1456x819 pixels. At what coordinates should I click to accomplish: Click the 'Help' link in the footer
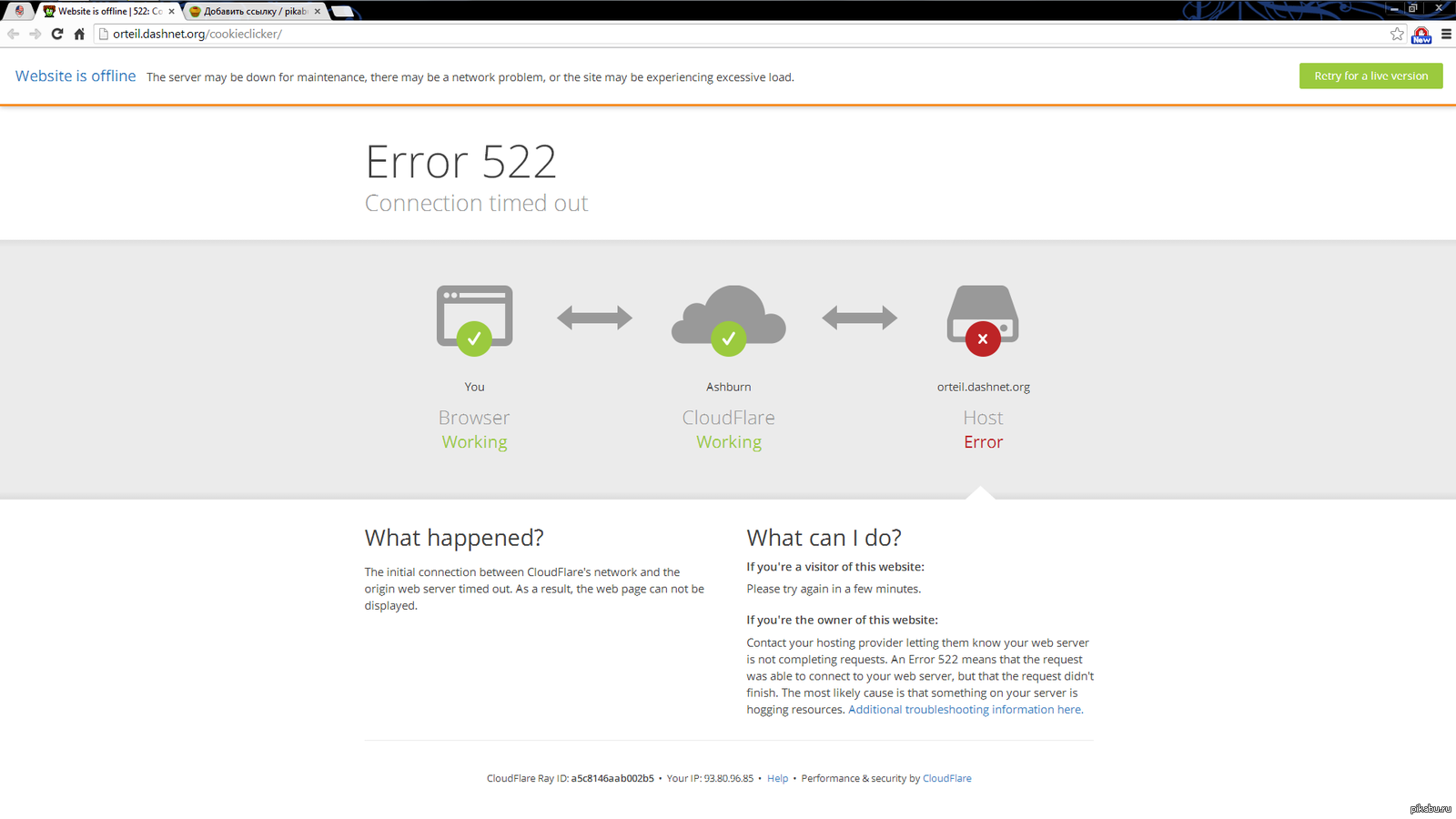point(777,778)
